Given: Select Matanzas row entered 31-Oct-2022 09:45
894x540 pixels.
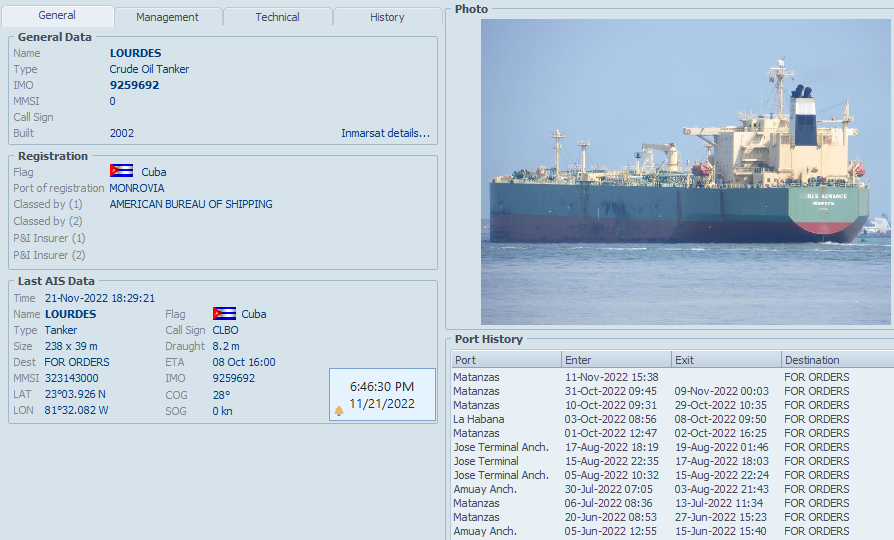Looking at the screenshot, I should [672, 391].
